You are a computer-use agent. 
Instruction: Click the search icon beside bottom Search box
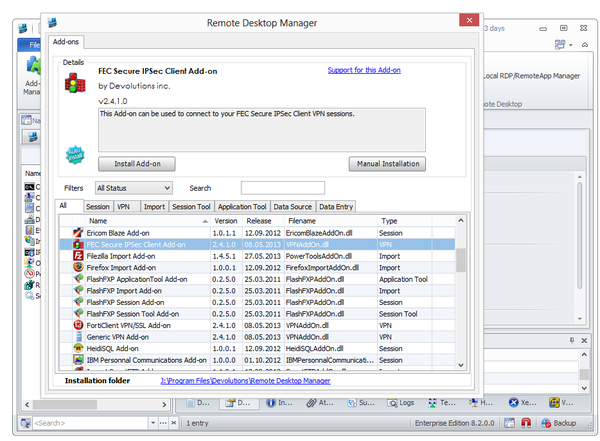point(25,423)
